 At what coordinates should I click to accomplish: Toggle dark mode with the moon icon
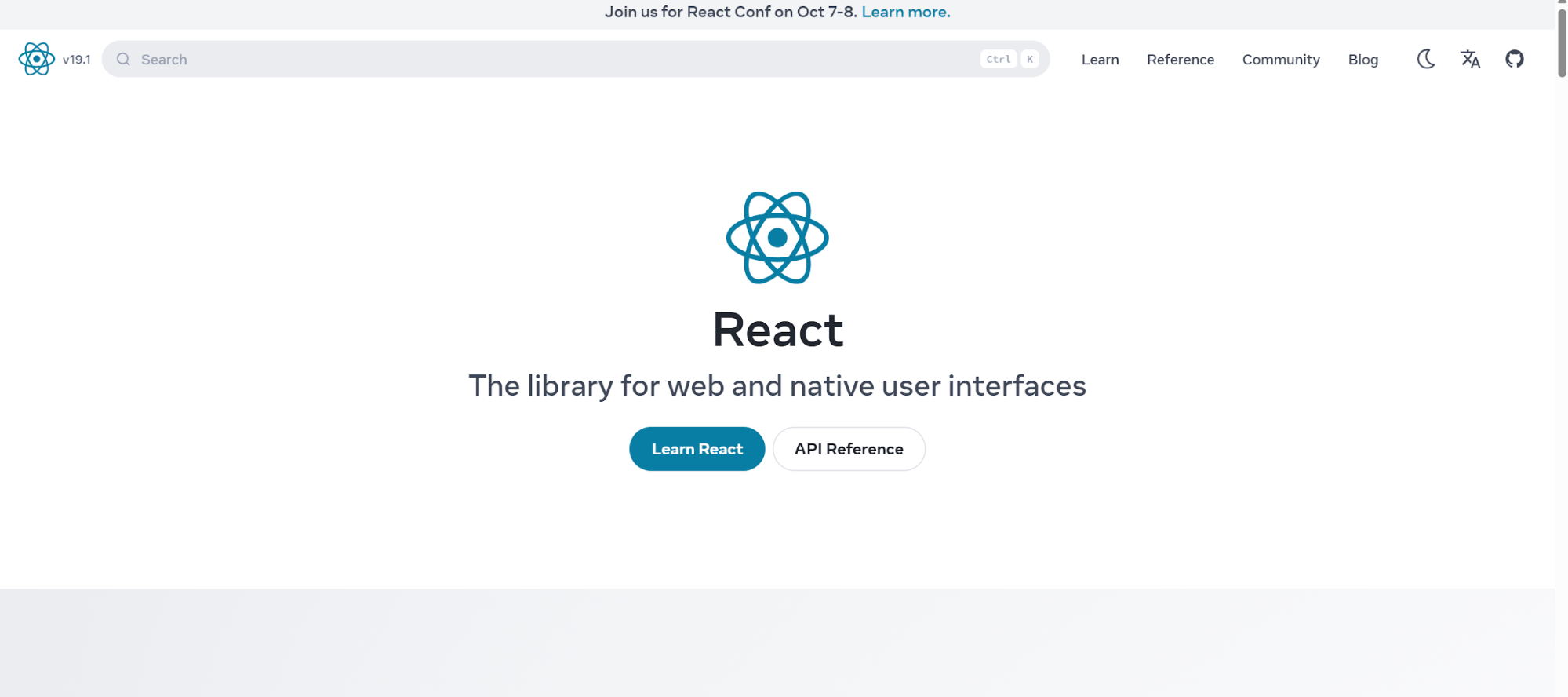[x=1426, y=59]
